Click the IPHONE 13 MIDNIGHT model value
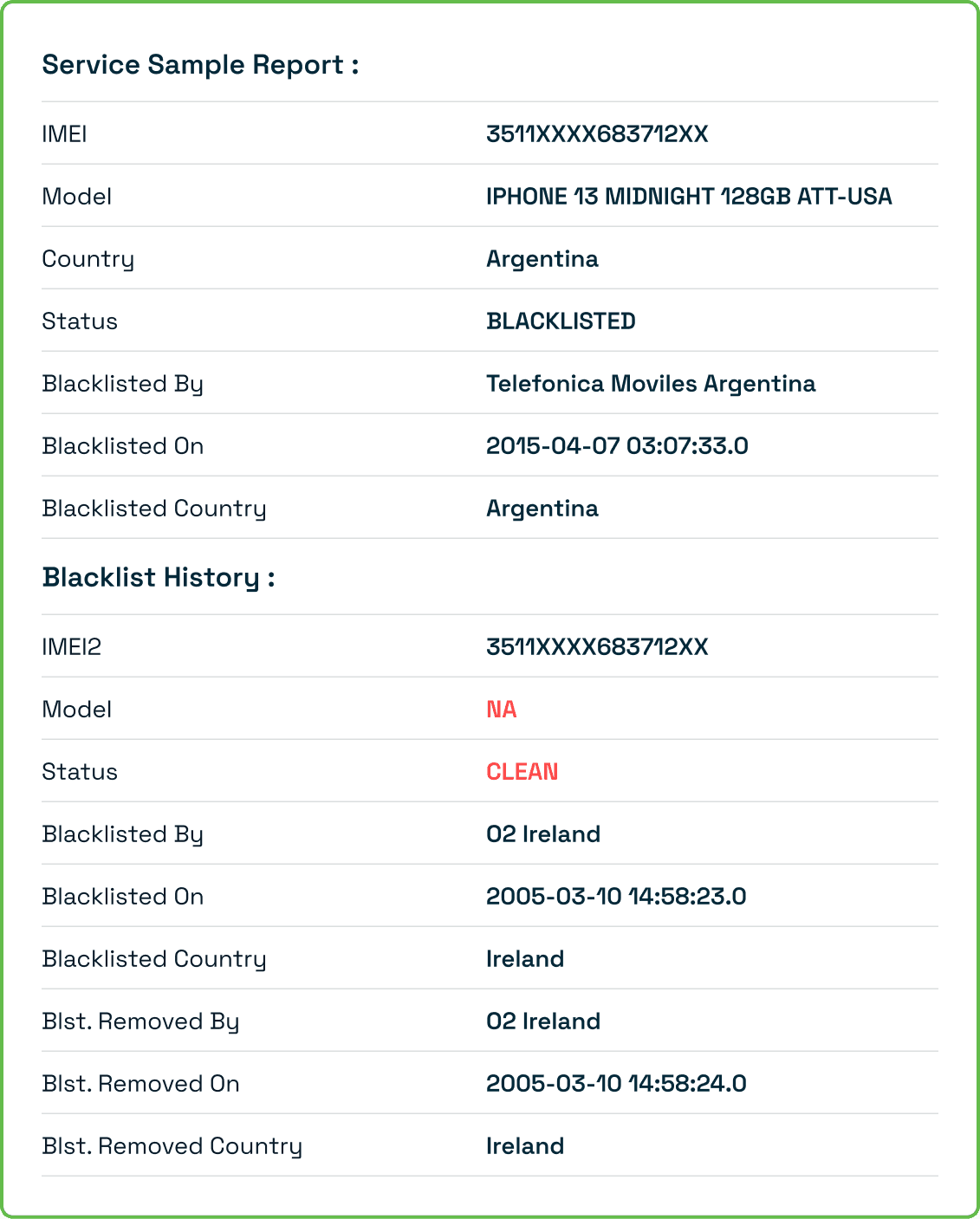This screenshot has height=1219, width=980. pos(689,197)
